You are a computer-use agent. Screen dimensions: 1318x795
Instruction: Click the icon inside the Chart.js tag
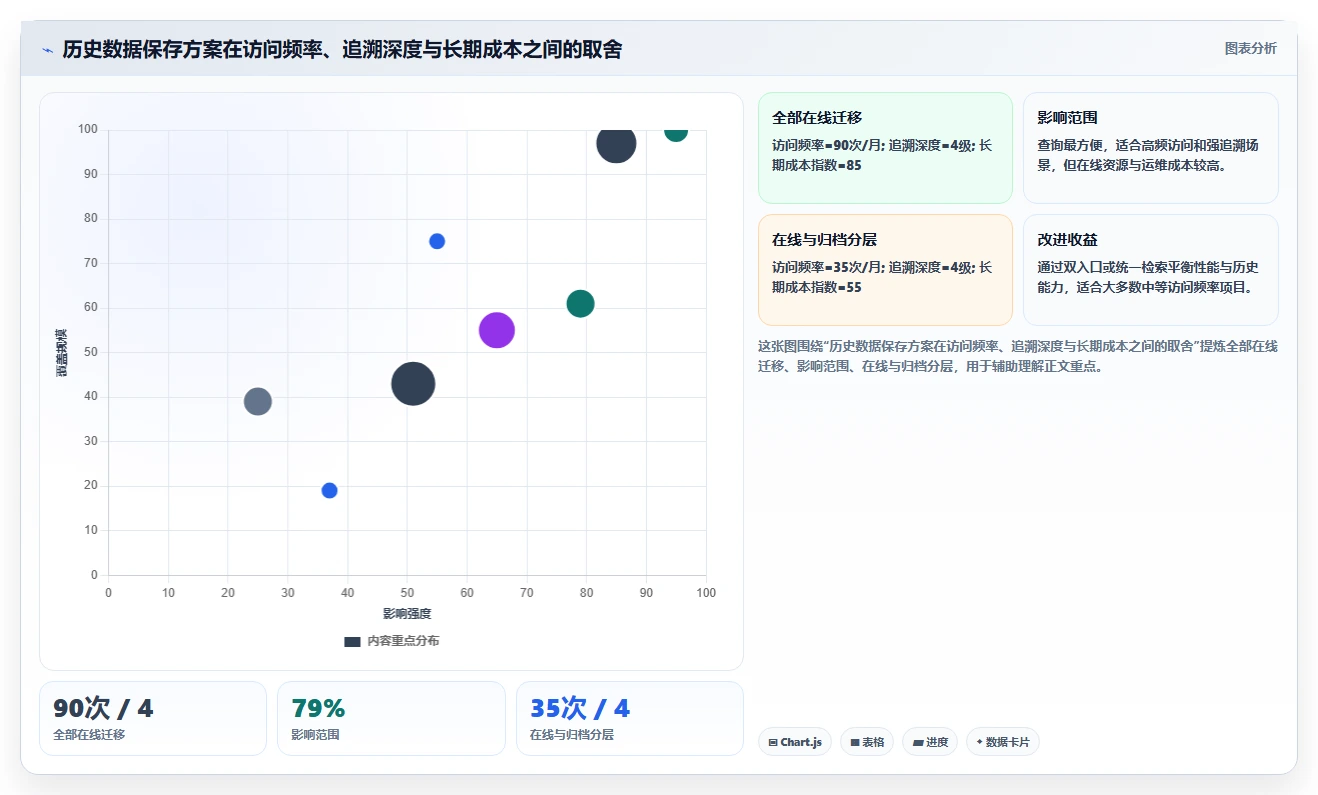click(773, 742)
